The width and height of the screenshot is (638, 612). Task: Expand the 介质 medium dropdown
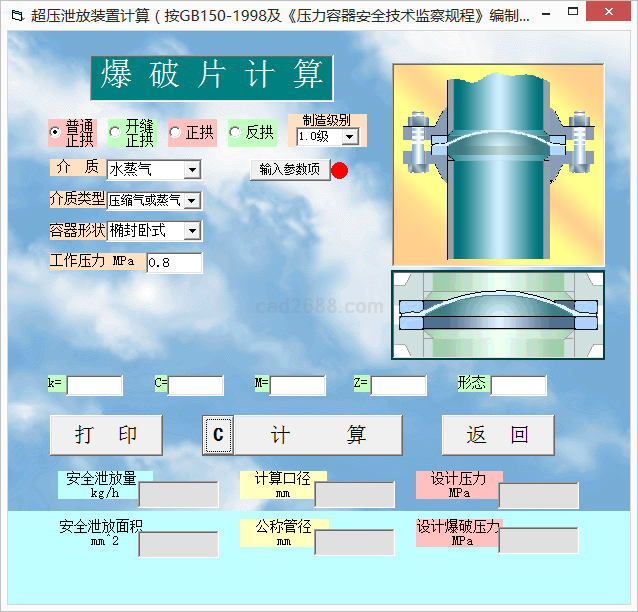[x=192, y=171]
